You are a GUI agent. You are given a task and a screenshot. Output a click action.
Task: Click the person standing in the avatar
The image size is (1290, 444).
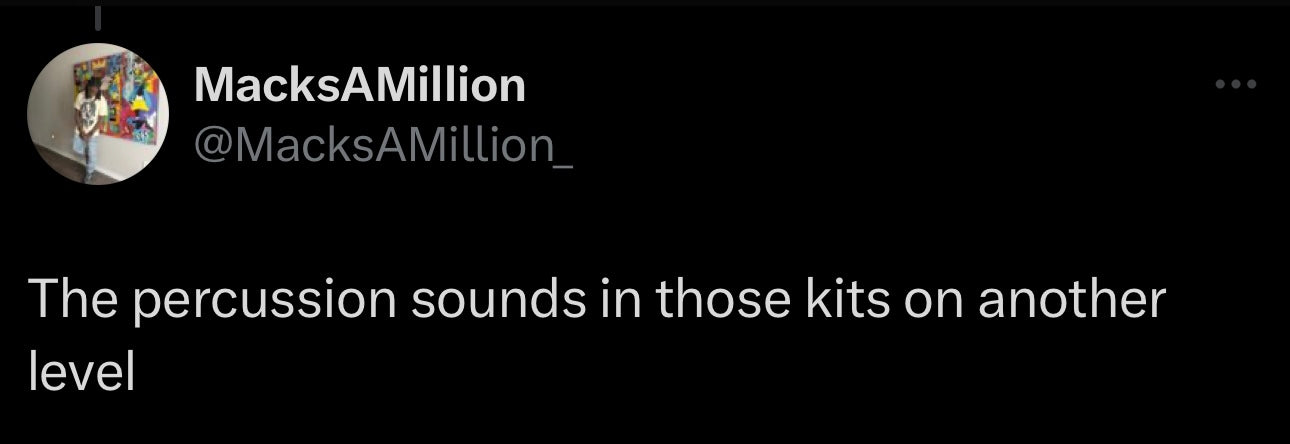pos(90,123)
